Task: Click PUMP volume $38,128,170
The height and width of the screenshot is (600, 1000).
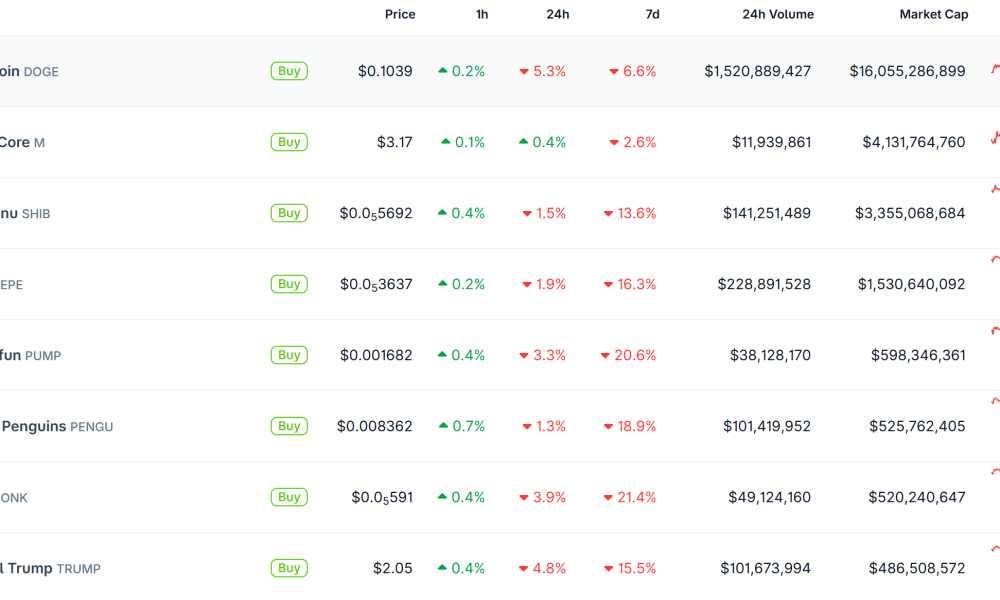Action: tap(770, 355)
